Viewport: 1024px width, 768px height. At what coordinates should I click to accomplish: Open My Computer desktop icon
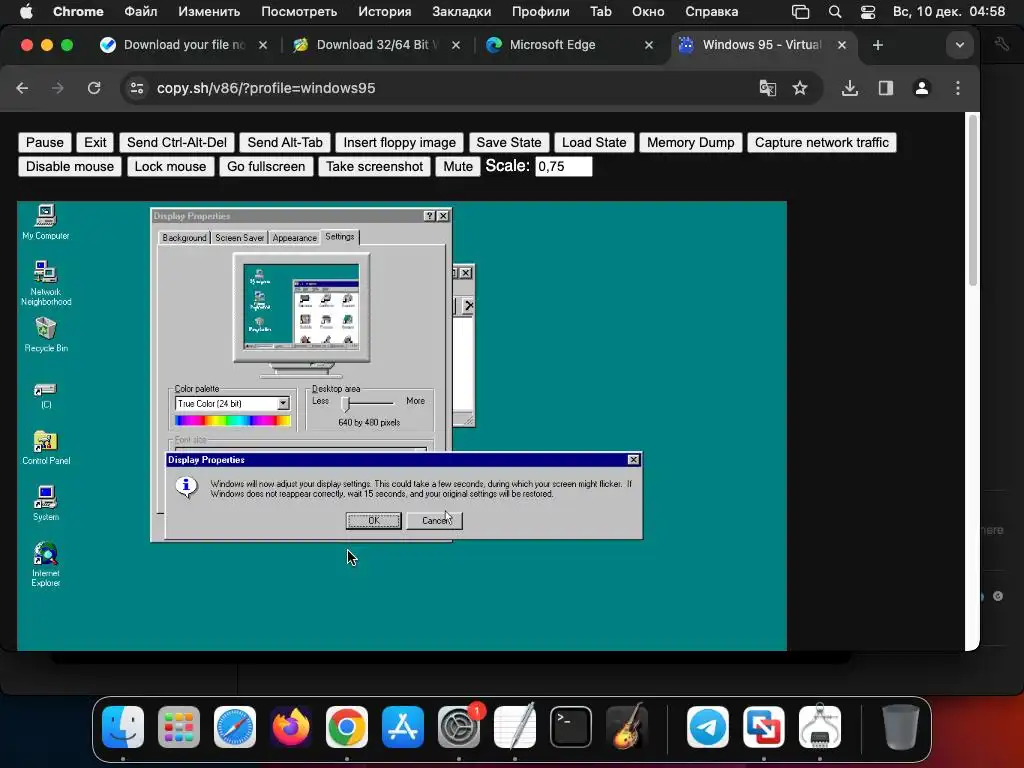(45, 221)
